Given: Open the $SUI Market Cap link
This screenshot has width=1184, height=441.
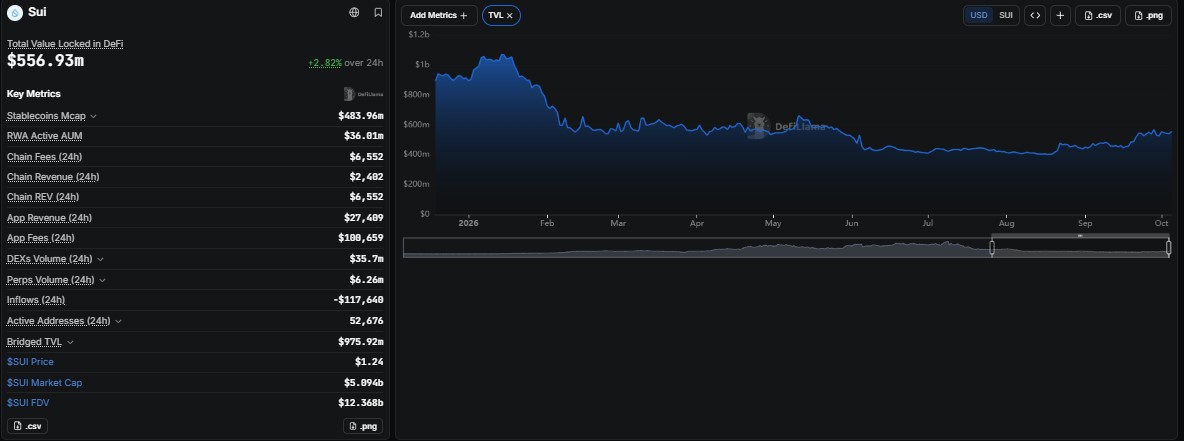Looking at the screenshot, I should click(45, 383).
